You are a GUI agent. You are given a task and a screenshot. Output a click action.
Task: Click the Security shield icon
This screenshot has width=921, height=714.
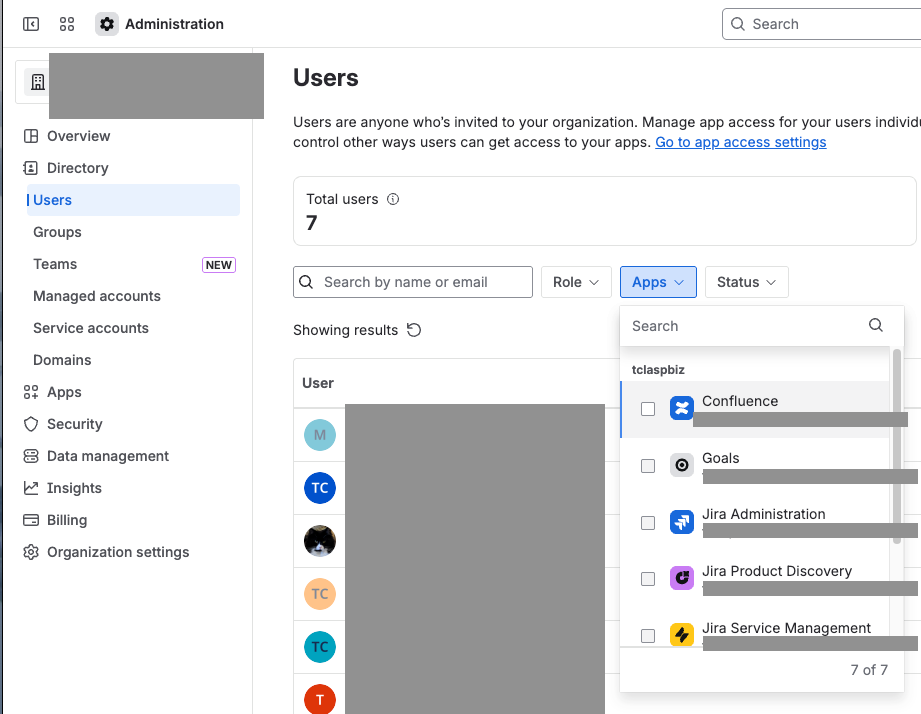[x=31, y=424]
